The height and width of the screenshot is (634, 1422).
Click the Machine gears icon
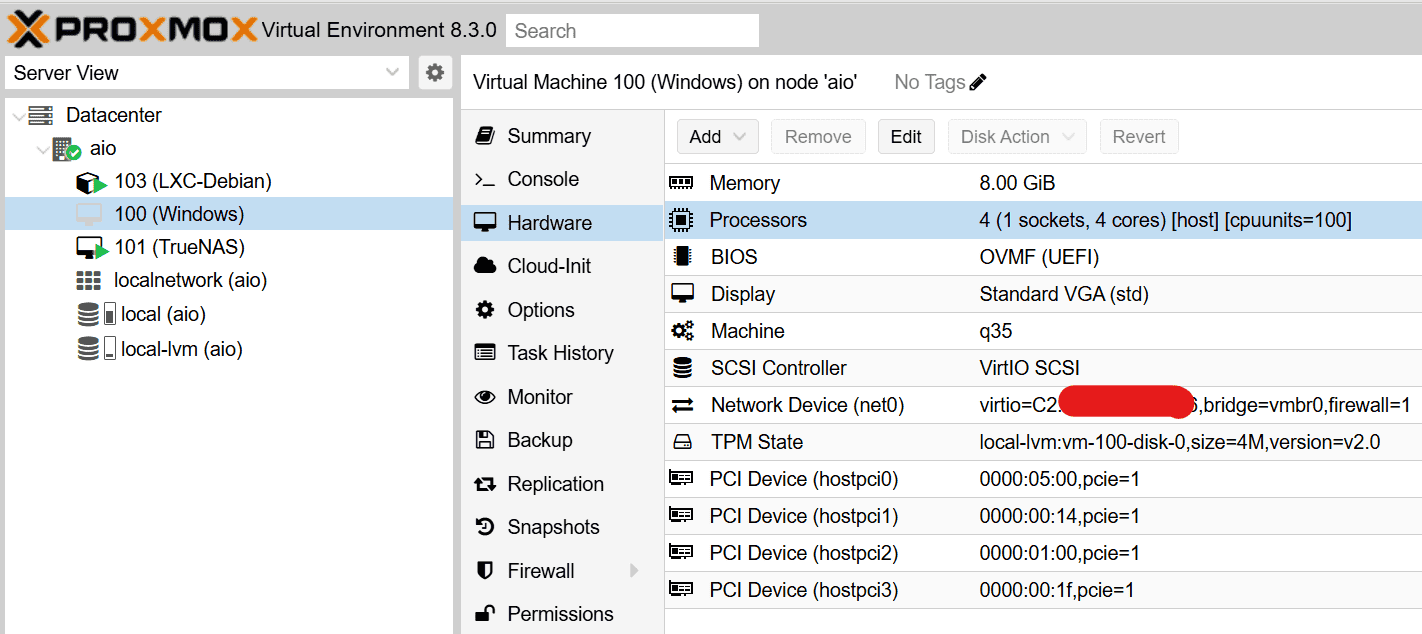[682, 331]
